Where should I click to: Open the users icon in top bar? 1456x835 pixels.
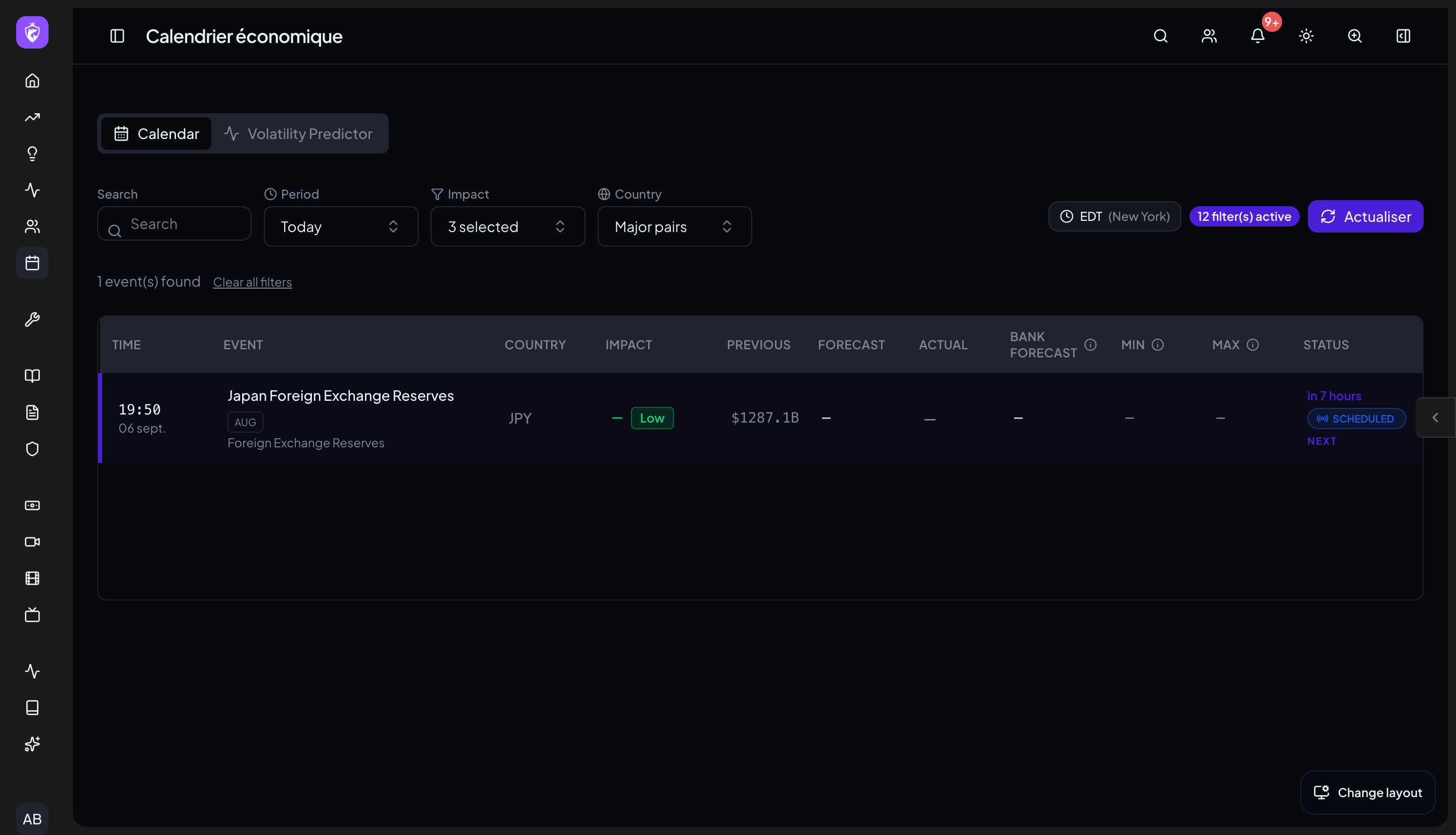(x=1209, y=35)
